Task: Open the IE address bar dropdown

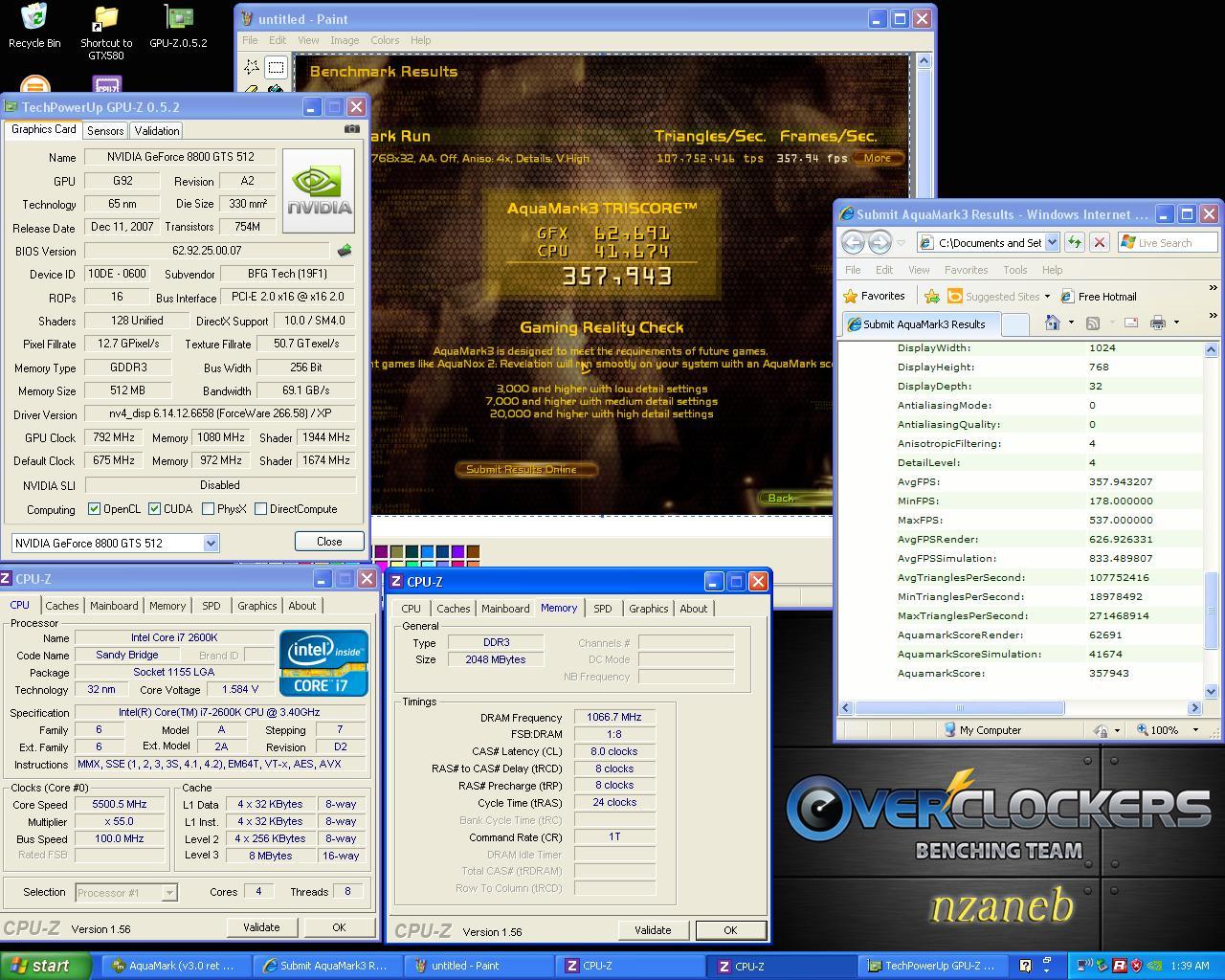Action: click(1052, 242)
